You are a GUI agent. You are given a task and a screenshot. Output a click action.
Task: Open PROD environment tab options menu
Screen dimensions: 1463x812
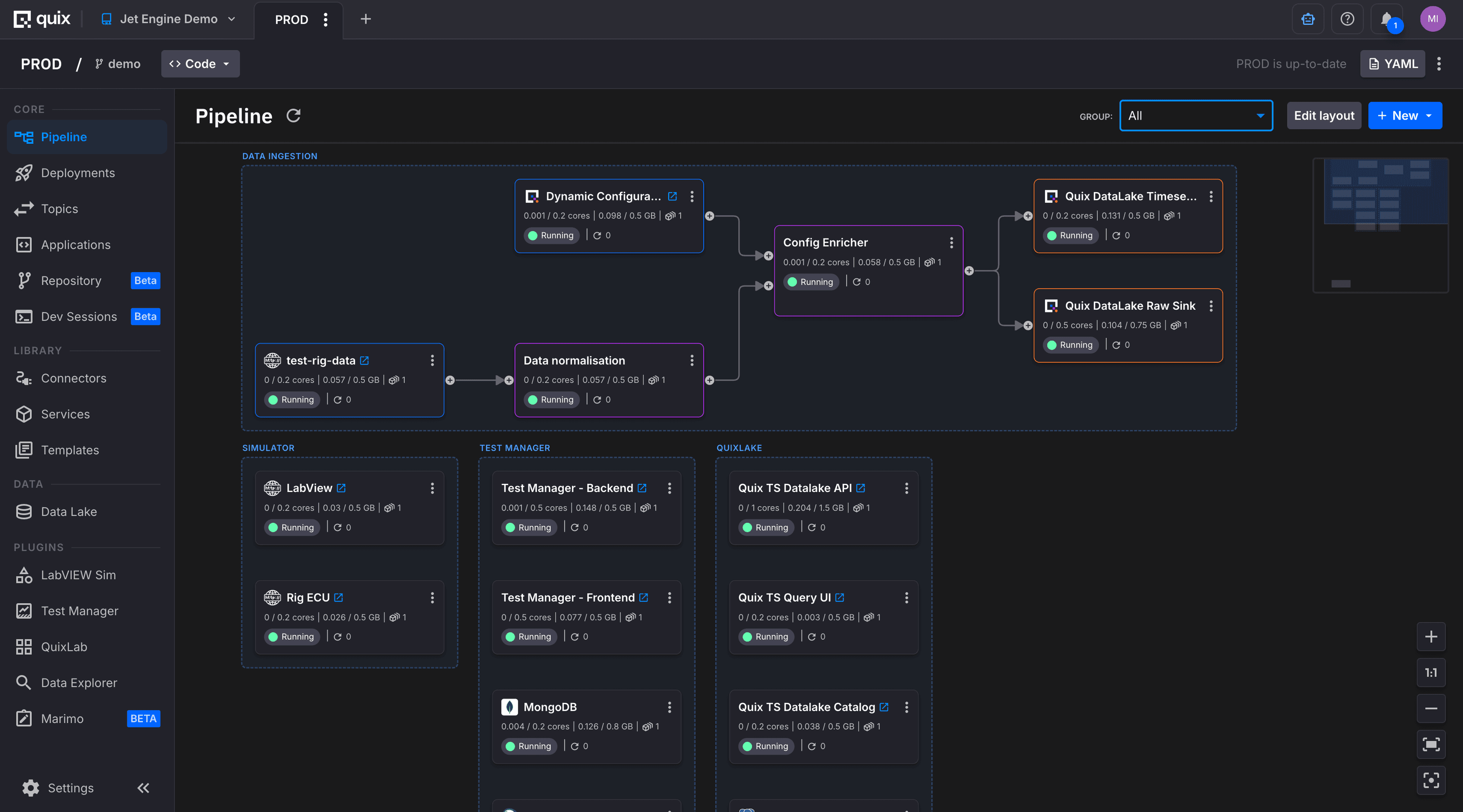[325, 20]
